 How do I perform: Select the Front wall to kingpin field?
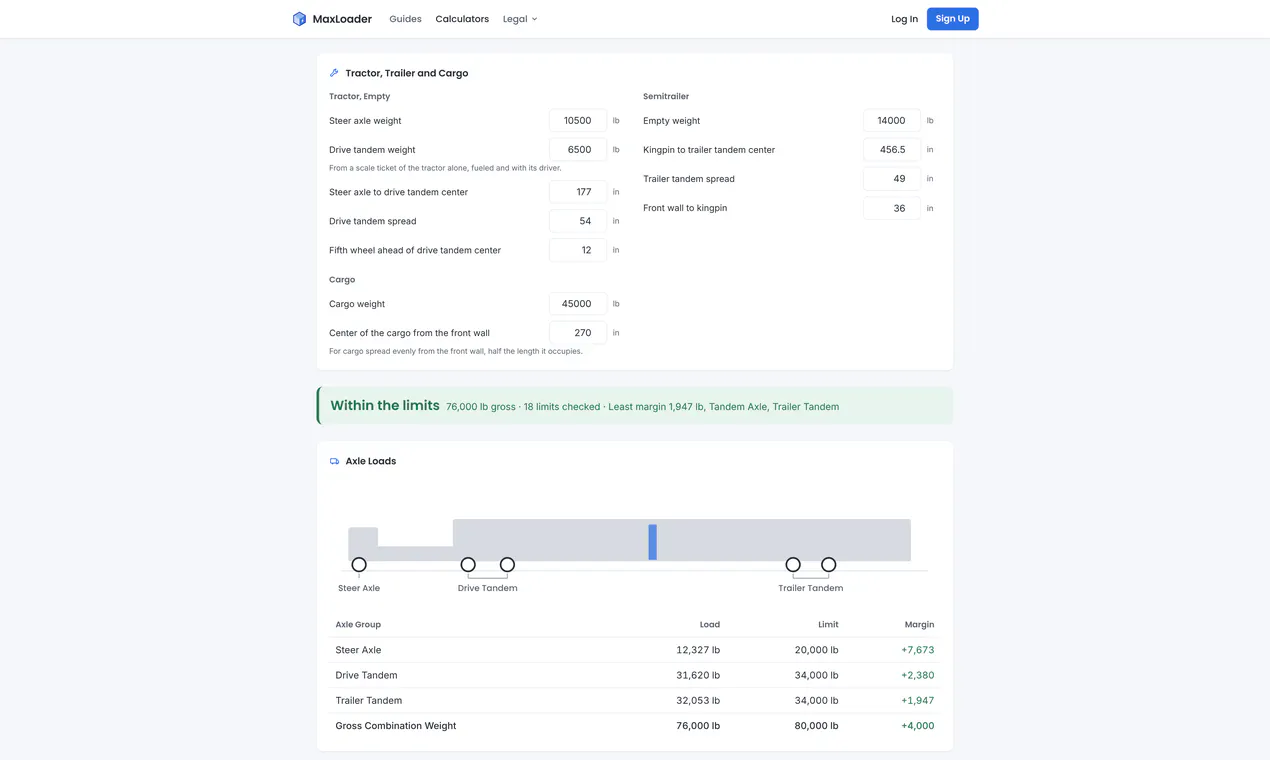(892, 208)
